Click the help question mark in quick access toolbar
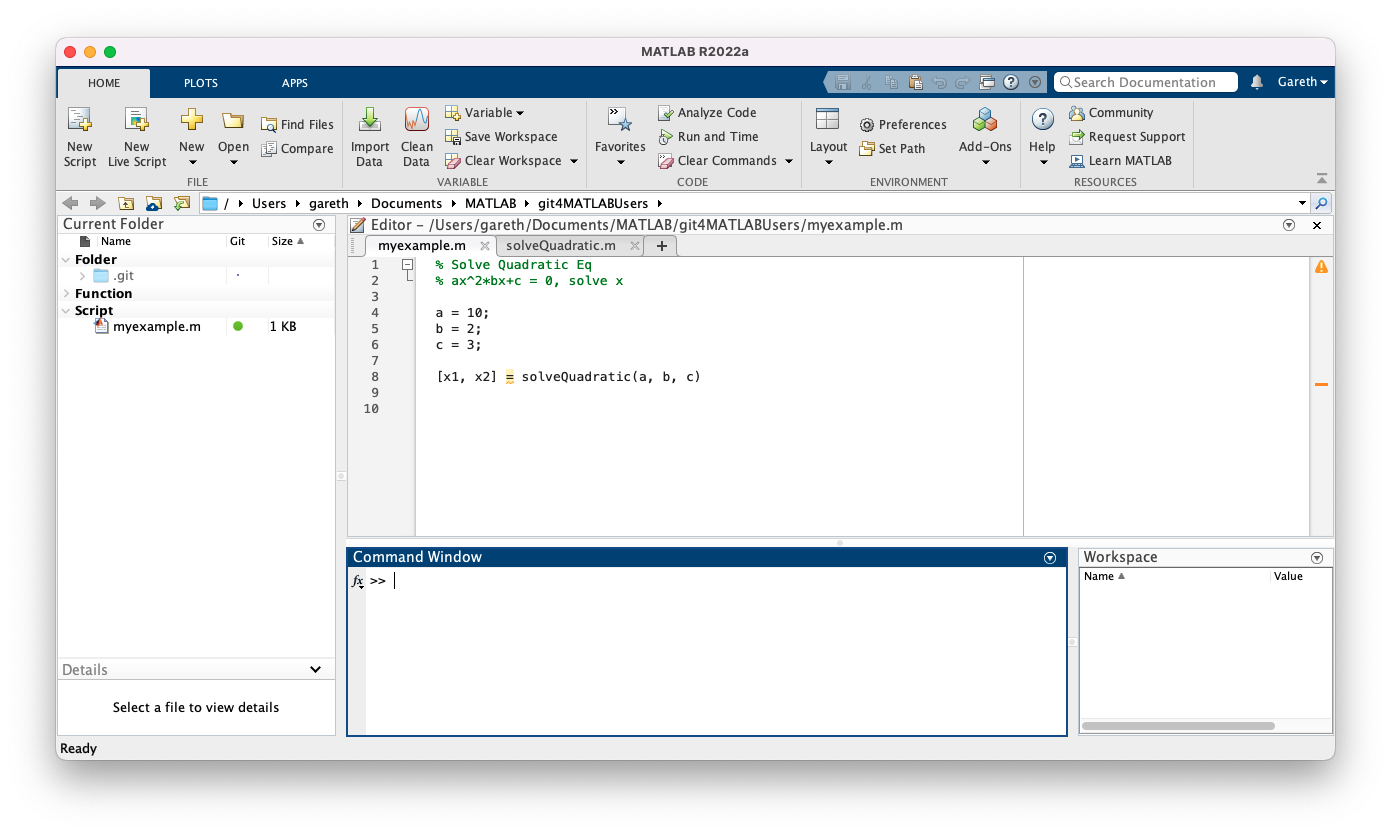The height and width of the screenshot is (834, 1391). click(1011, 82)
